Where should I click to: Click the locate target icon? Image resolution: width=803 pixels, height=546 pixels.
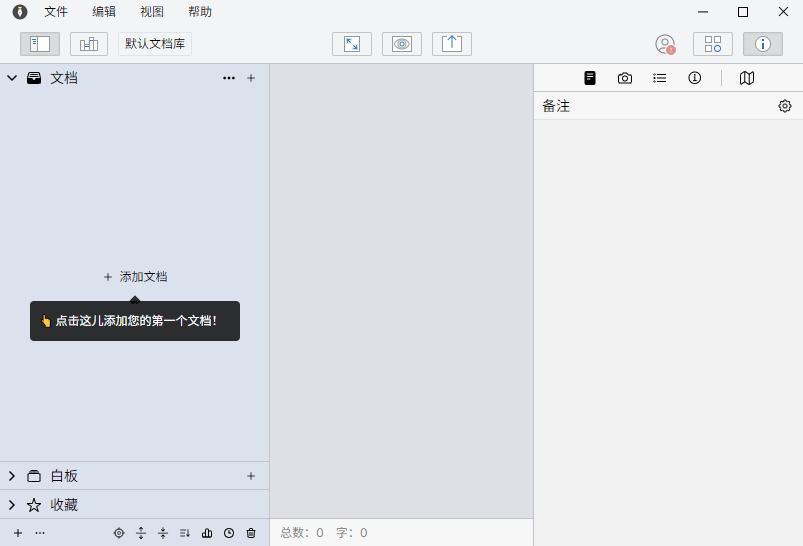point(119,533)
